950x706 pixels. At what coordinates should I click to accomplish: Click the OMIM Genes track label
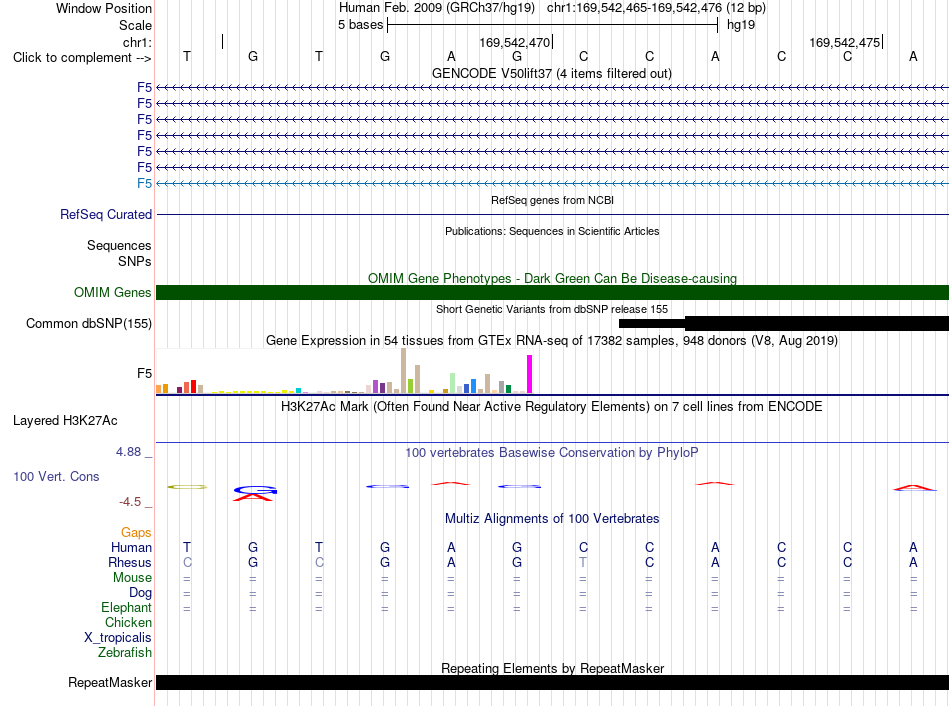point(113,293)
